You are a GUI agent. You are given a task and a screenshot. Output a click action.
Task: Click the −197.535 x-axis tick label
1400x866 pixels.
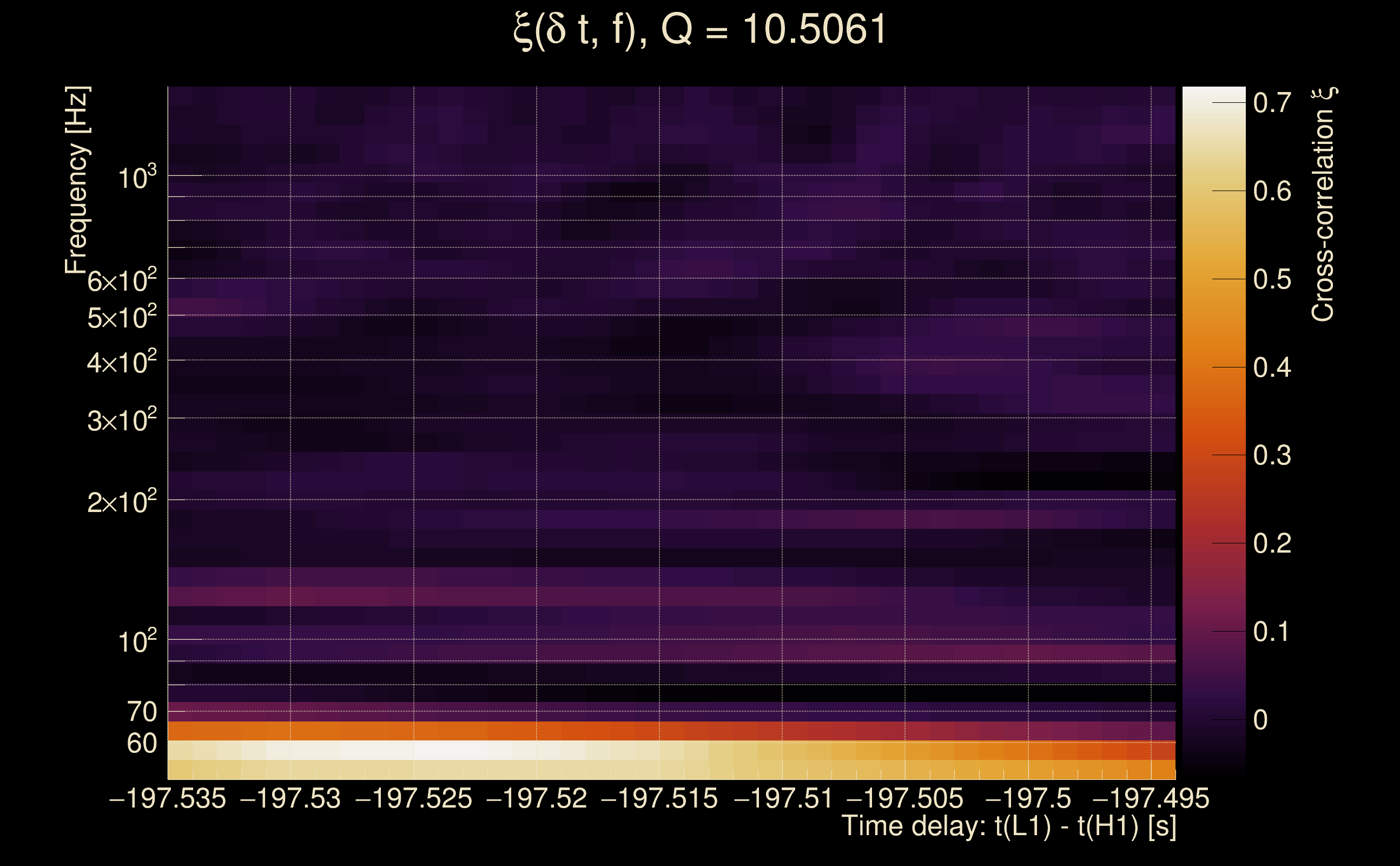[x=168, y=798]
